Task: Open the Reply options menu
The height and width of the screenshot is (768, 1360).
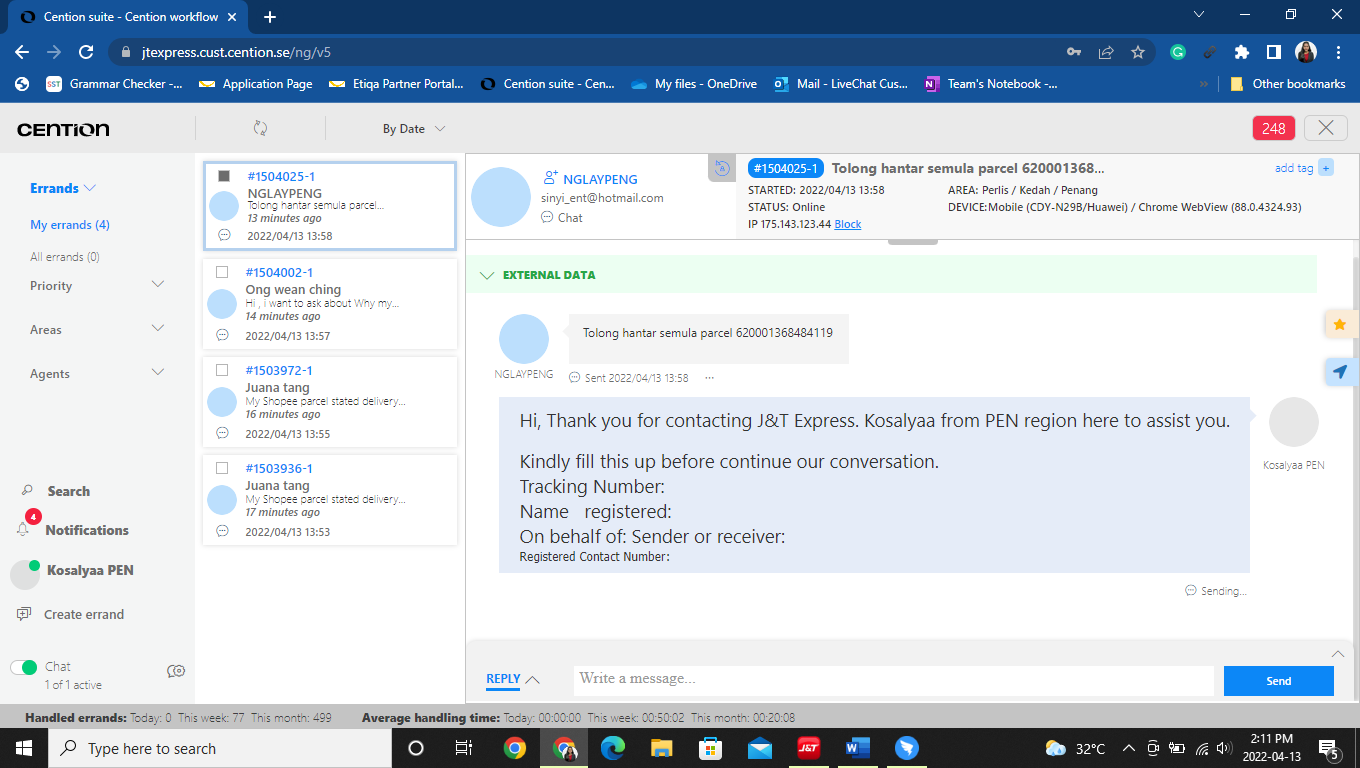Action: point(512,679)
